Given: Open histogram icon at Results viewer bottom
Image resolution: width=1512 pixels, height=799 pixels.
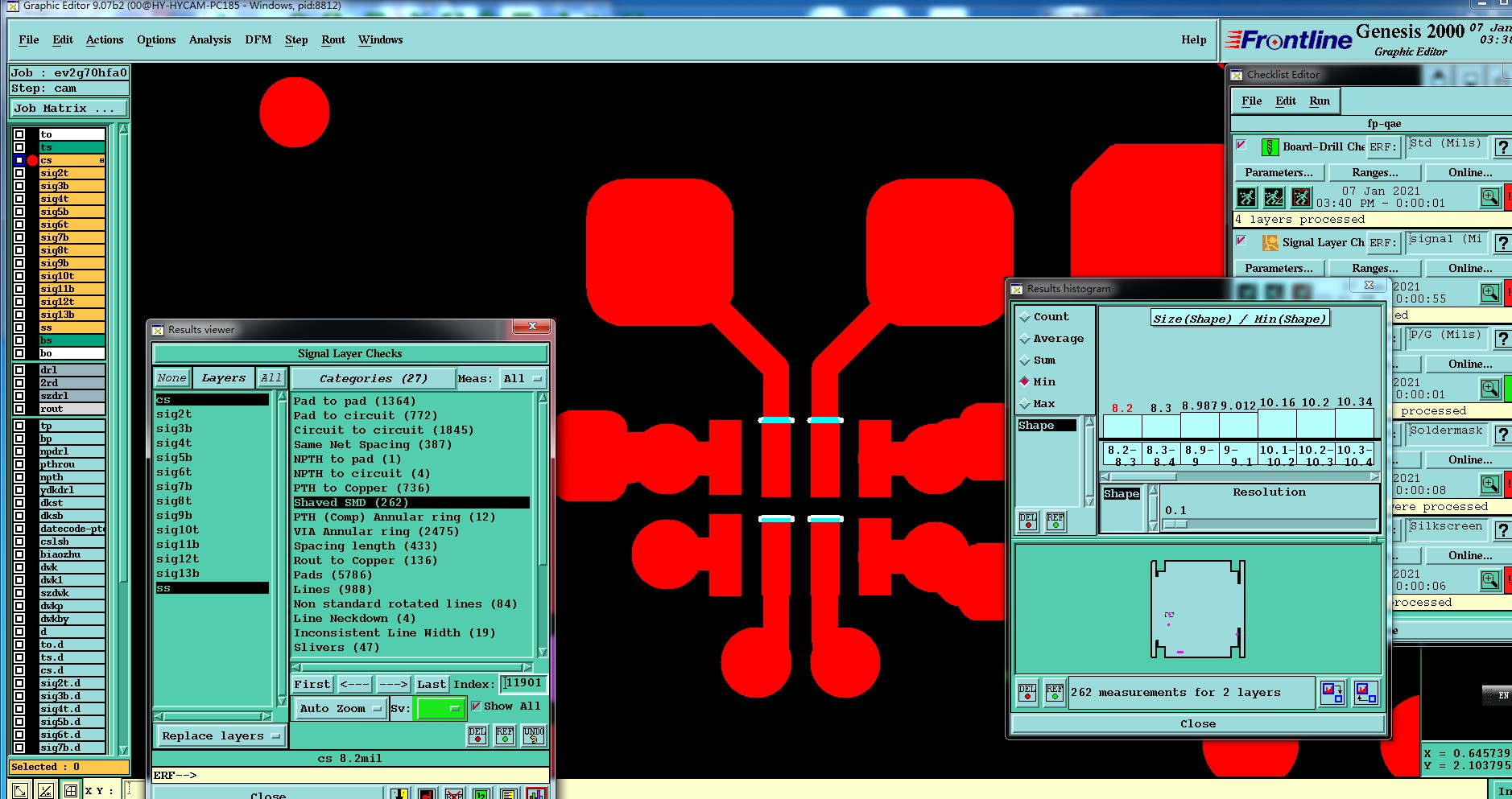Looking at the screenshot, I should (535, 793).
